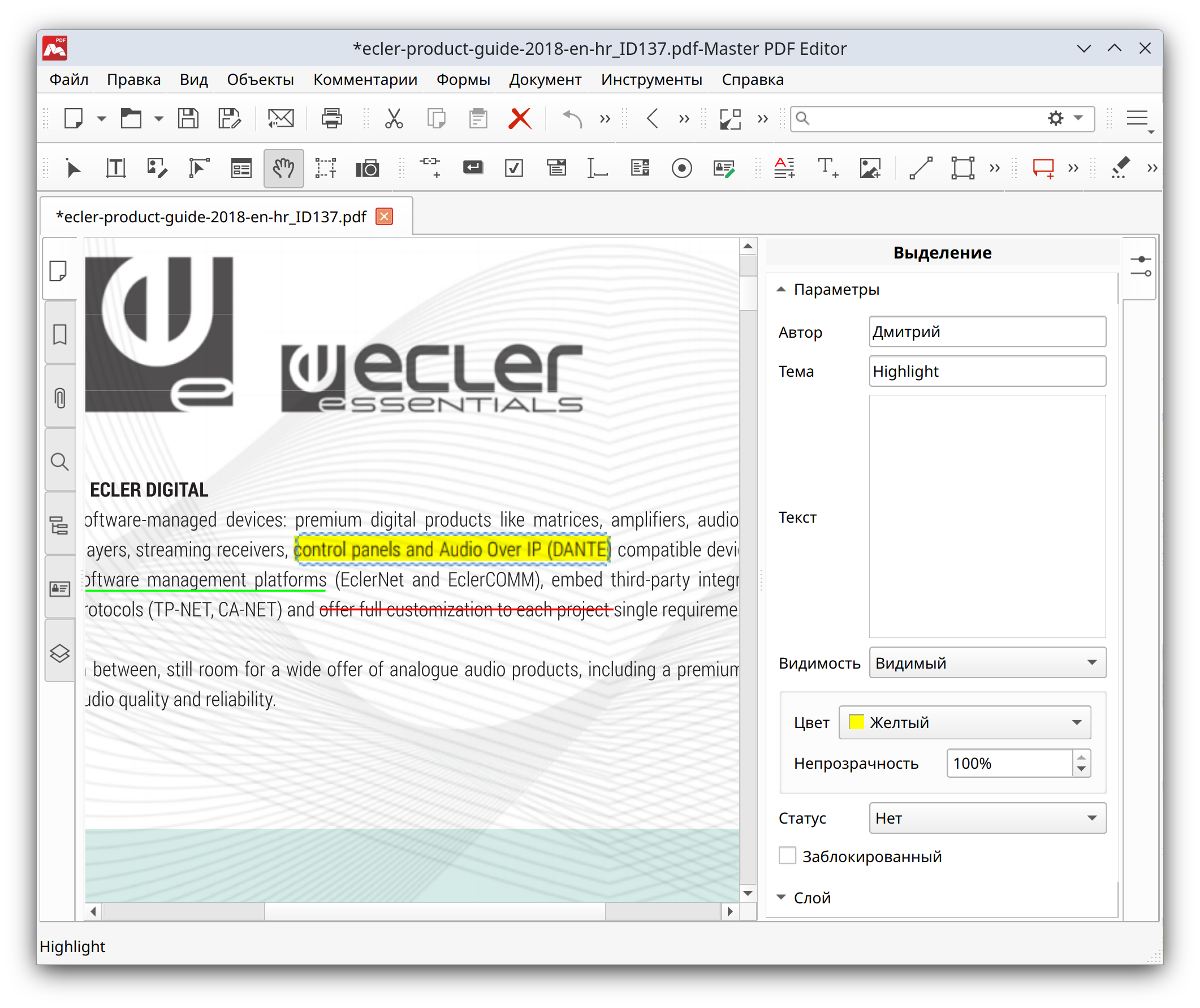This screenshot has height=1008, width=1200.
Task: Click the yellow color swatch in Цвет
Action: (856, 722)
